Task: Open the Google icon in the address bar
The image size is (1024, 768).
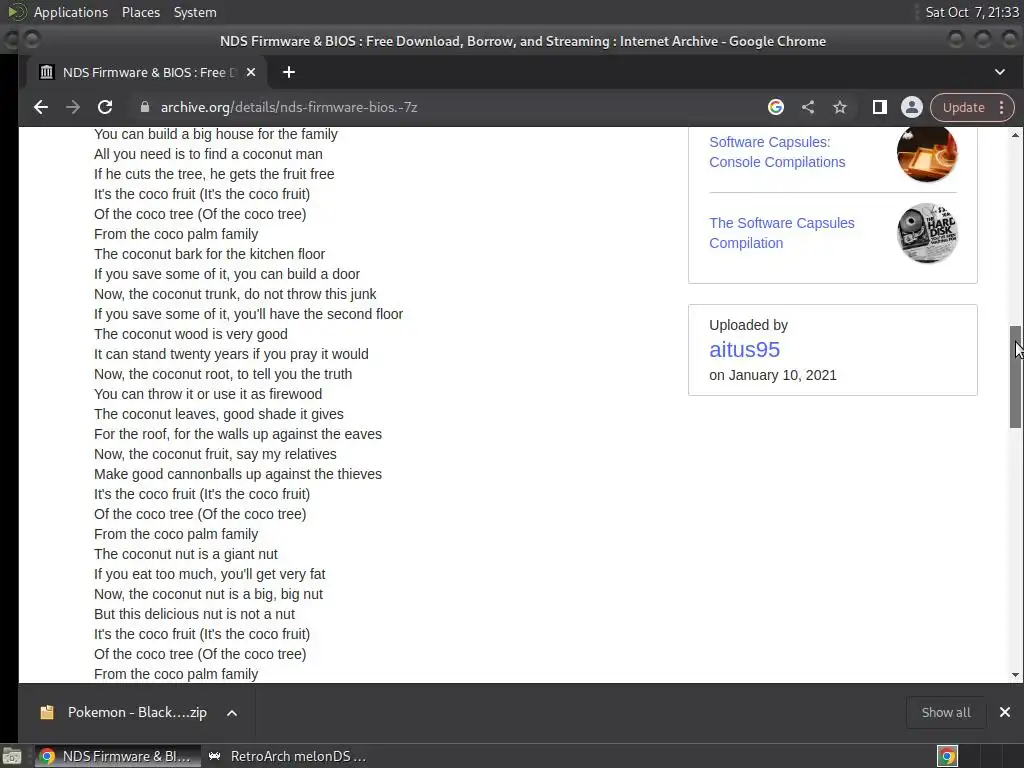Action: click(x=776, y=107)
